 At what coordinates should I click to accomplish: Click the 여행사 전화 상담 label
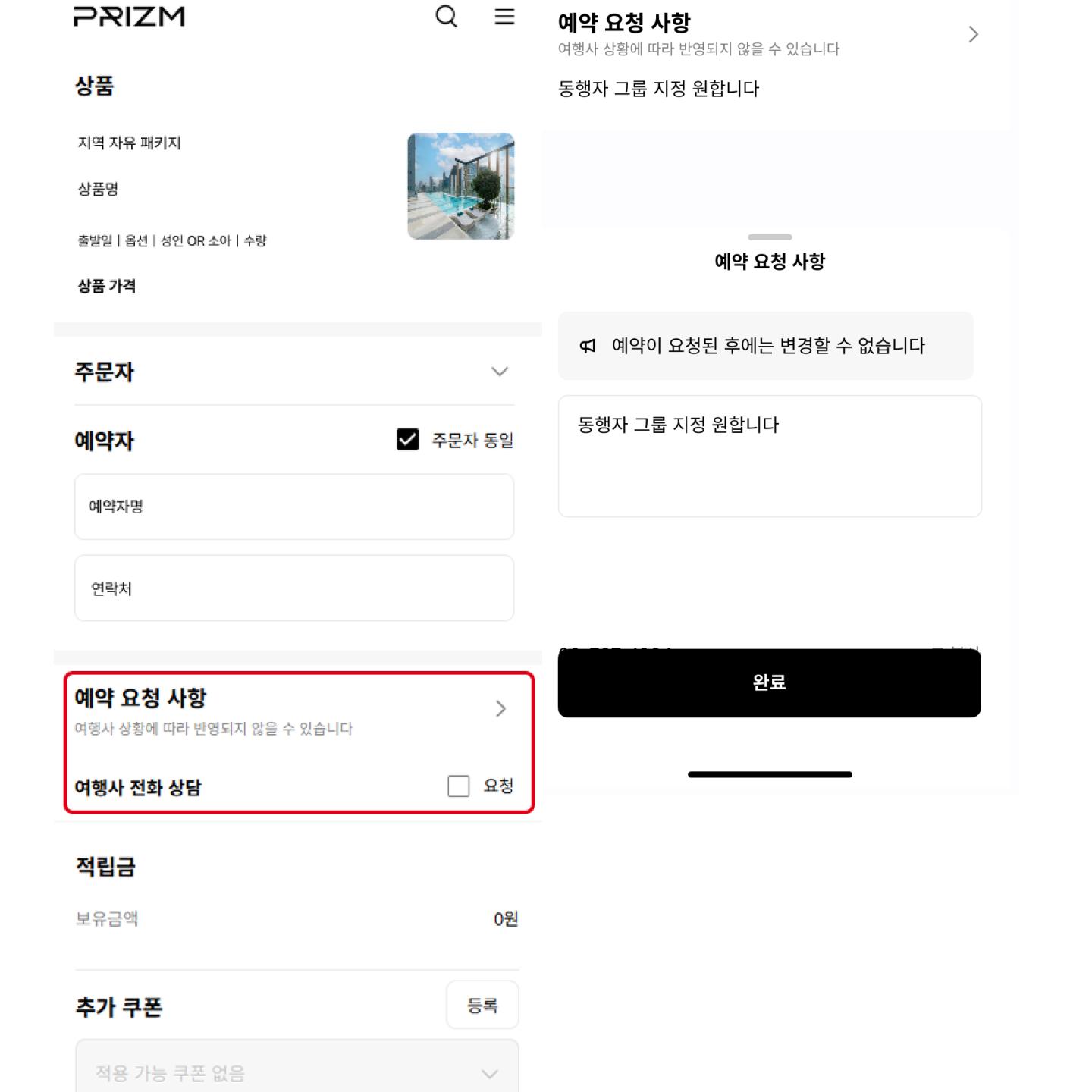(138, 787)
